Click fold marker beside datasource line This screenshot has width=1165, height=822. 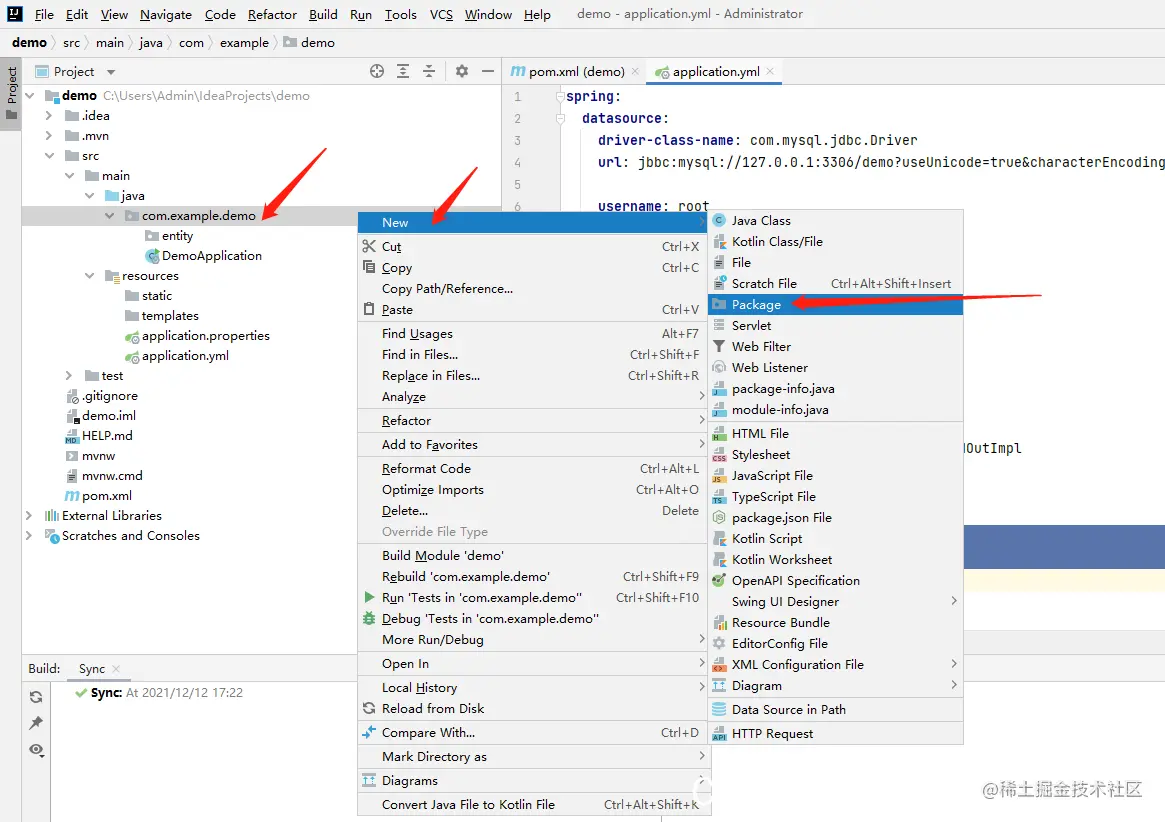pyautogui.click(x=561, y=118)
